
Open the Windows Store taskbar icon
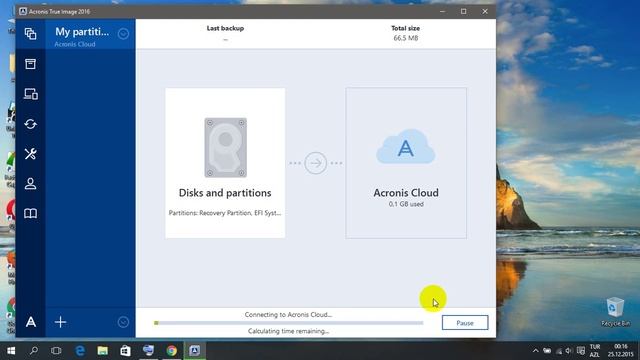(125, 351)
